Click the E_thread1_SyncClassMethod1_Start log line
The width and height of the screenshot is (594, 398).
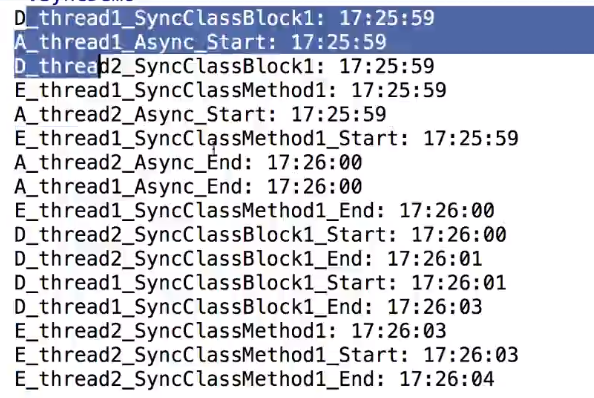tap(266, 139)
